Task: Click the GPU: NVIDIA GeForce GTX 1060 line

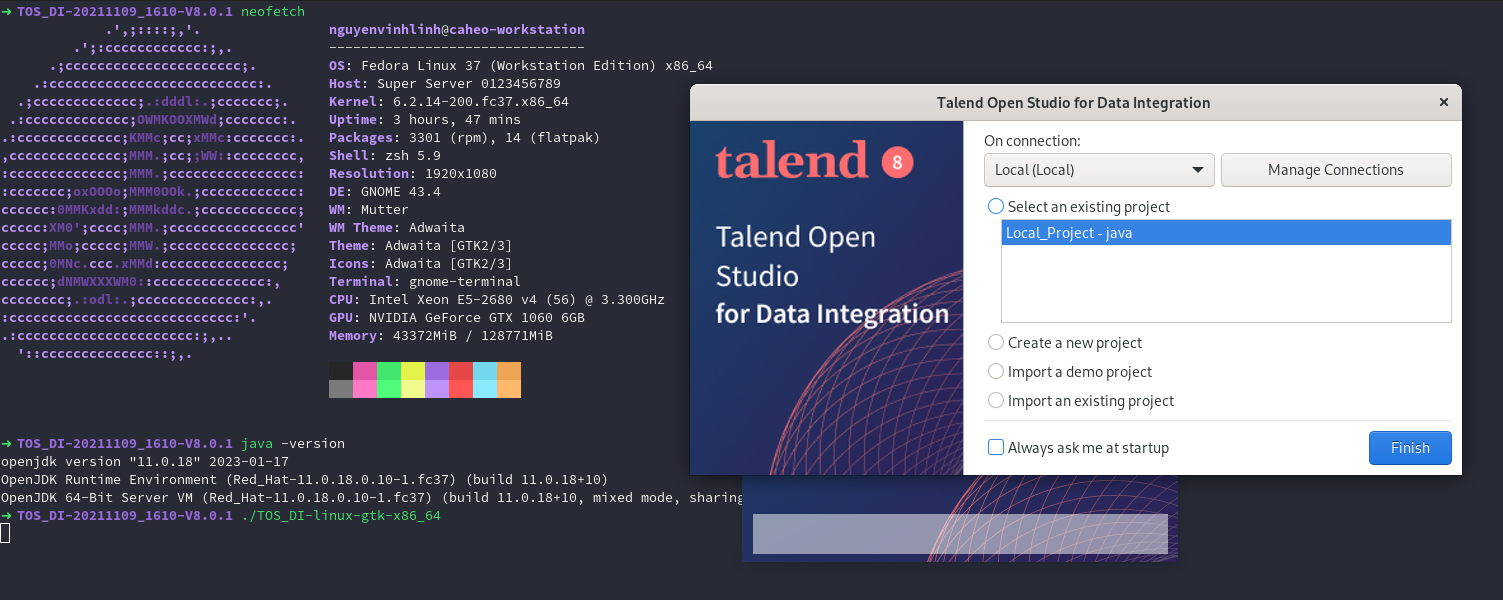Action: [457, 317]
